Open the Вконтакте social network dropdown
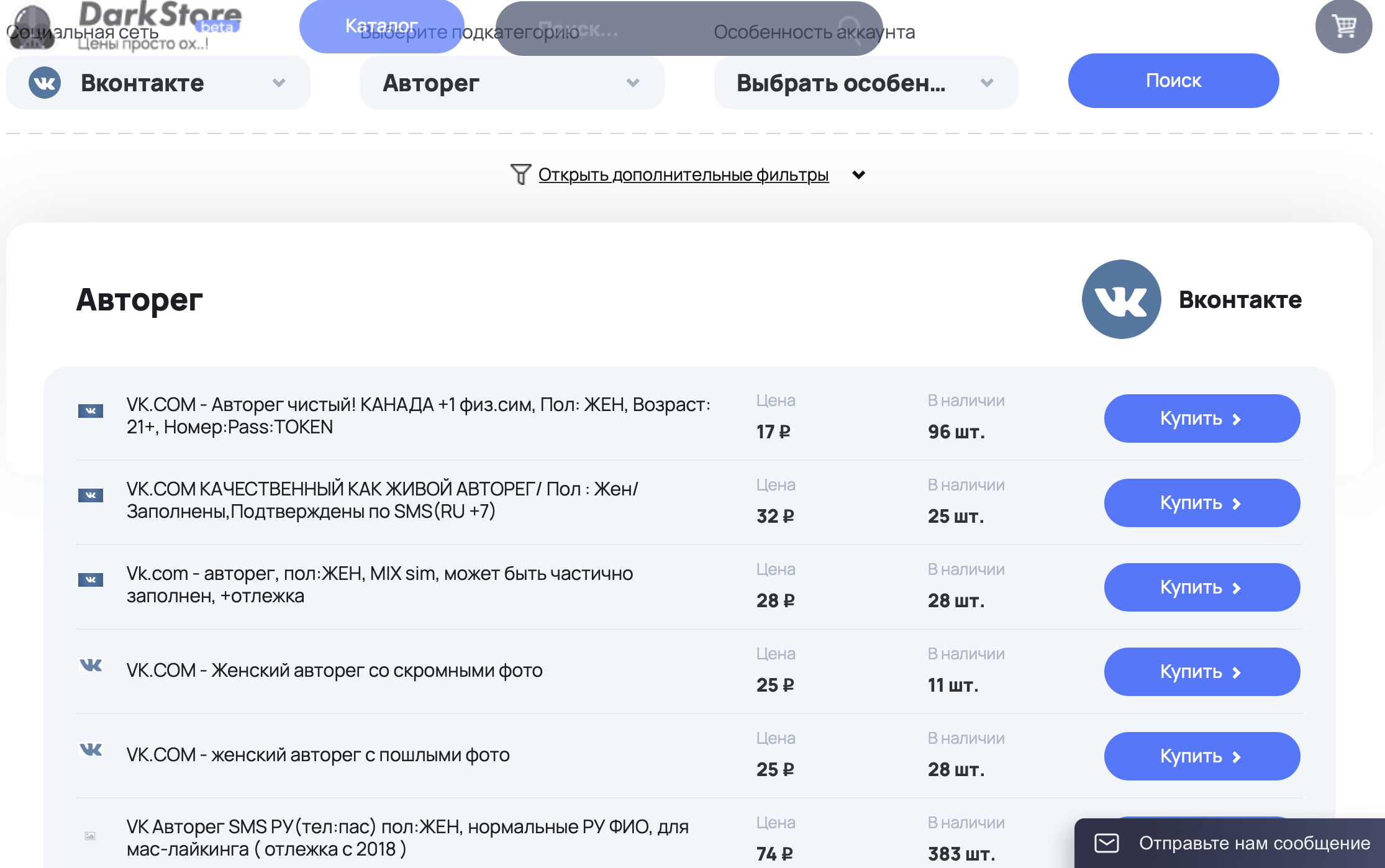Image resolution: width=1385 pixels, height=868 pixels. coord(158,83)
